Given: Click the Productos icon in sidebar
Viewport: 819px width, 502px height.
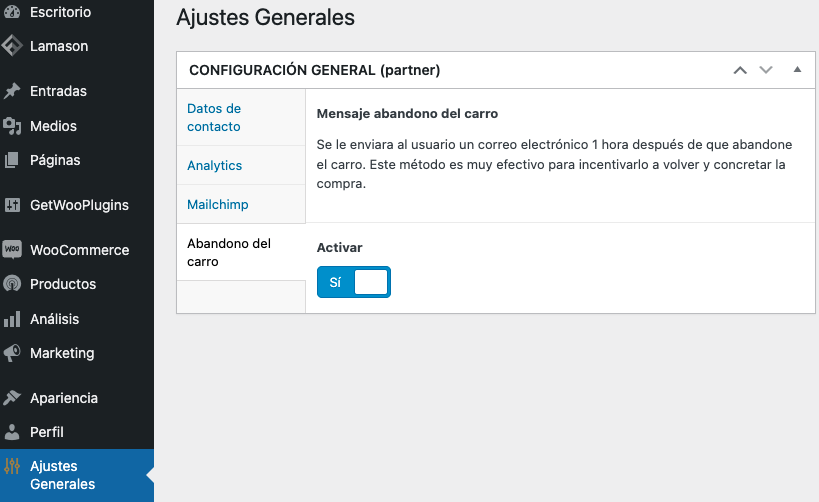Looking at the screenshot, I should pos(12,284).
